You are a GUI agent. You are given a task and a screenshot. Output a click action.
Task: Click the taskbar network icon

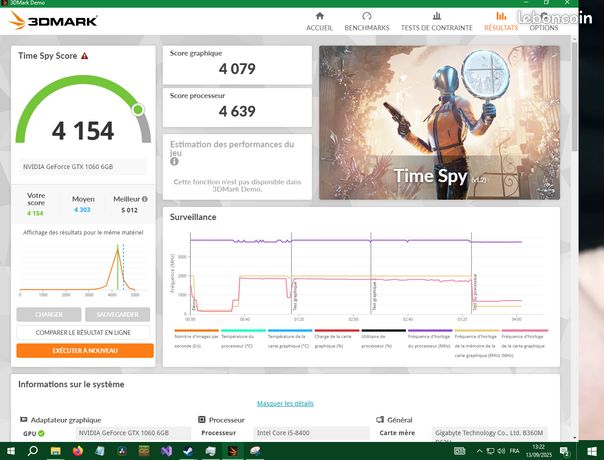[490, 451]
